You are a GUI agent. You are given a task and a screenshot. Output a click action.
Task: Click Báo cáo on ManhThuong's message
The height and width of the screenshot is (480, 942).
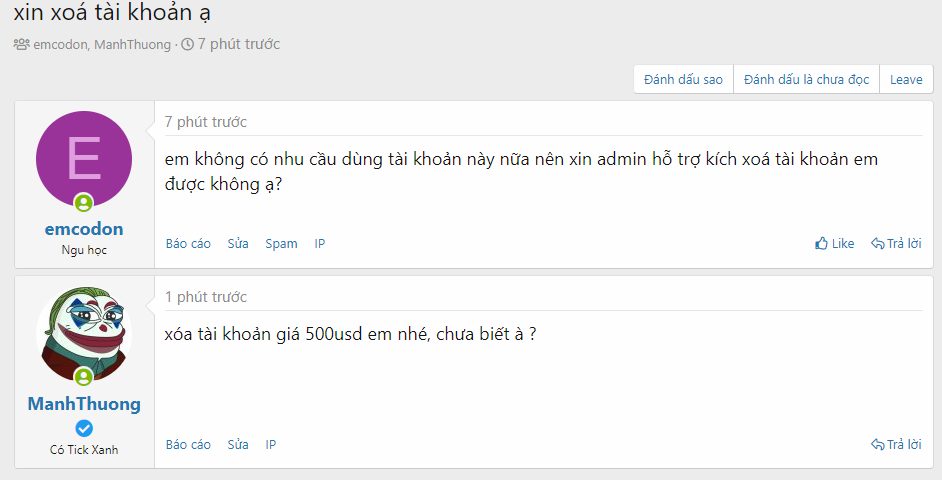click(x=188, y=445)
